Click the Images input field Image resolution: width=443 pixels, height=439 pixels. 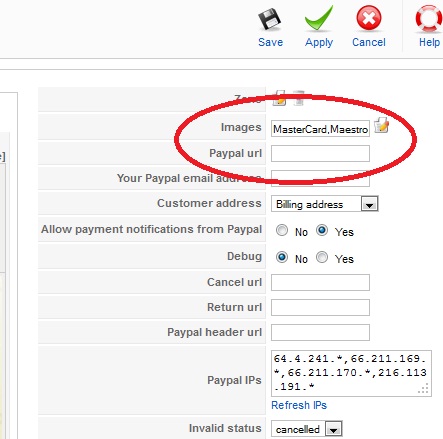(x=320, y=129)
